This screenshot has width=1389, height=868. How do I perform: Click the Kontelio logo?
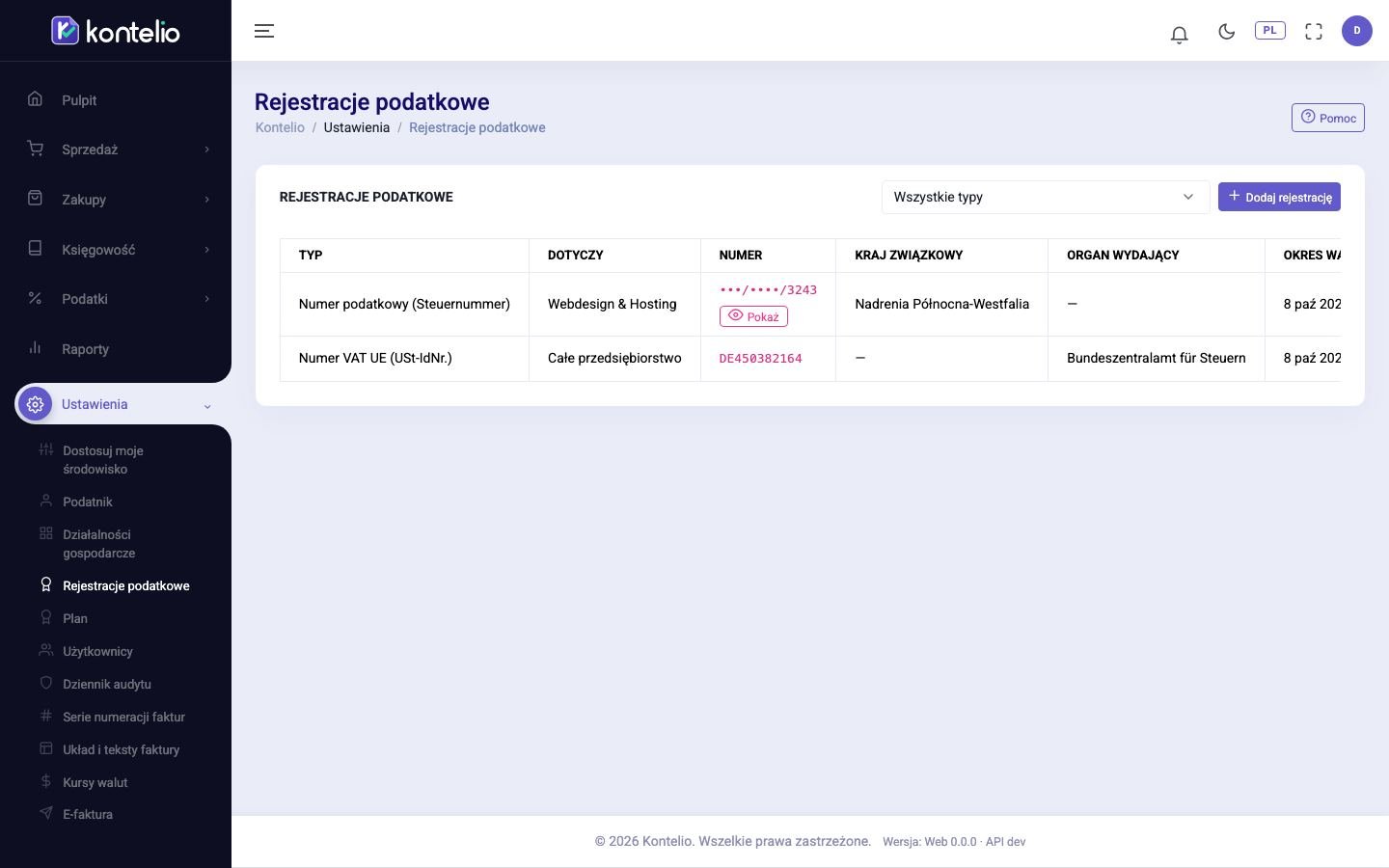coord(116,31)
